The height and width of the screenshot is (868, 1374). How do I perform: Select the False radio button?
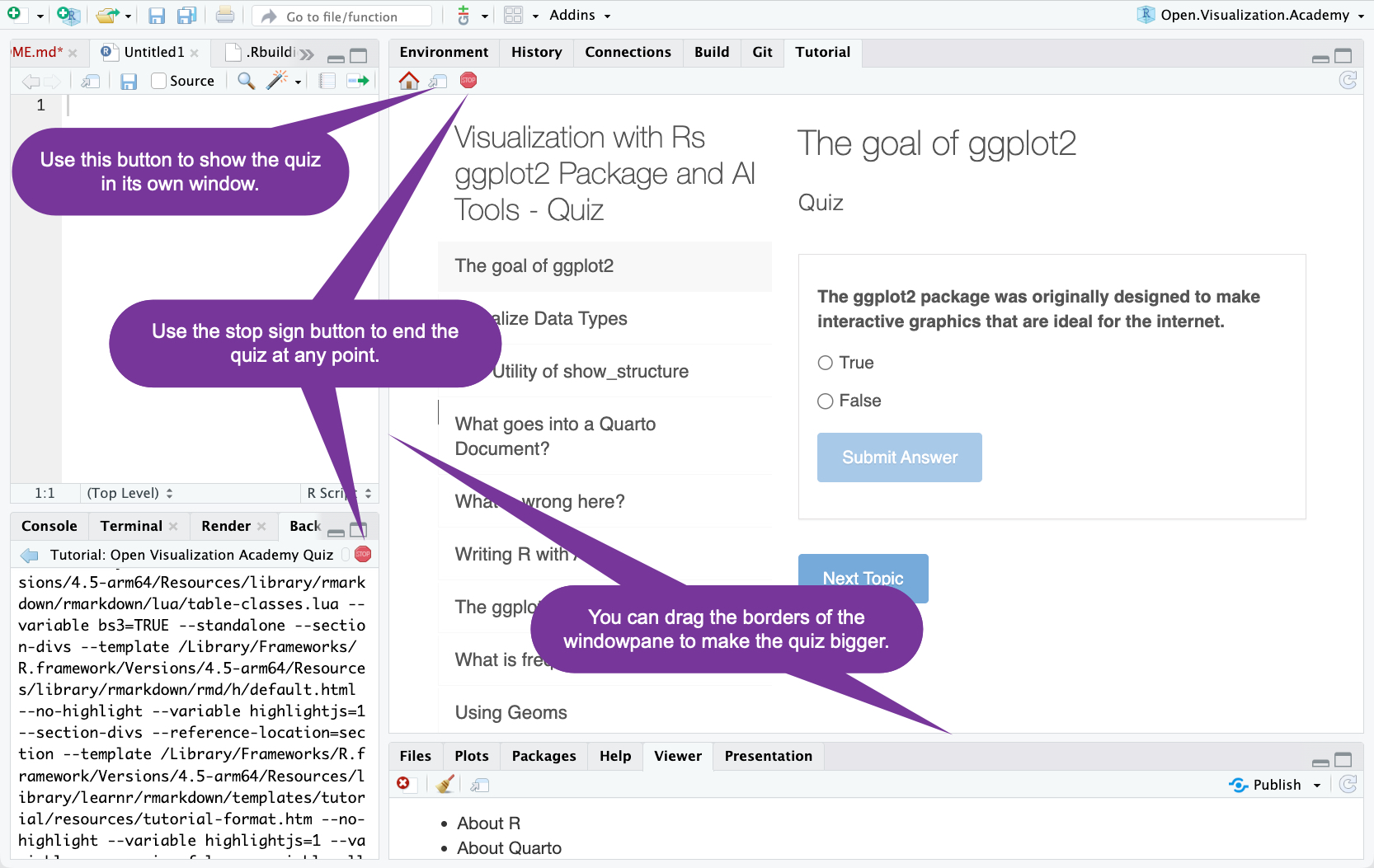[x=824, y=401]
